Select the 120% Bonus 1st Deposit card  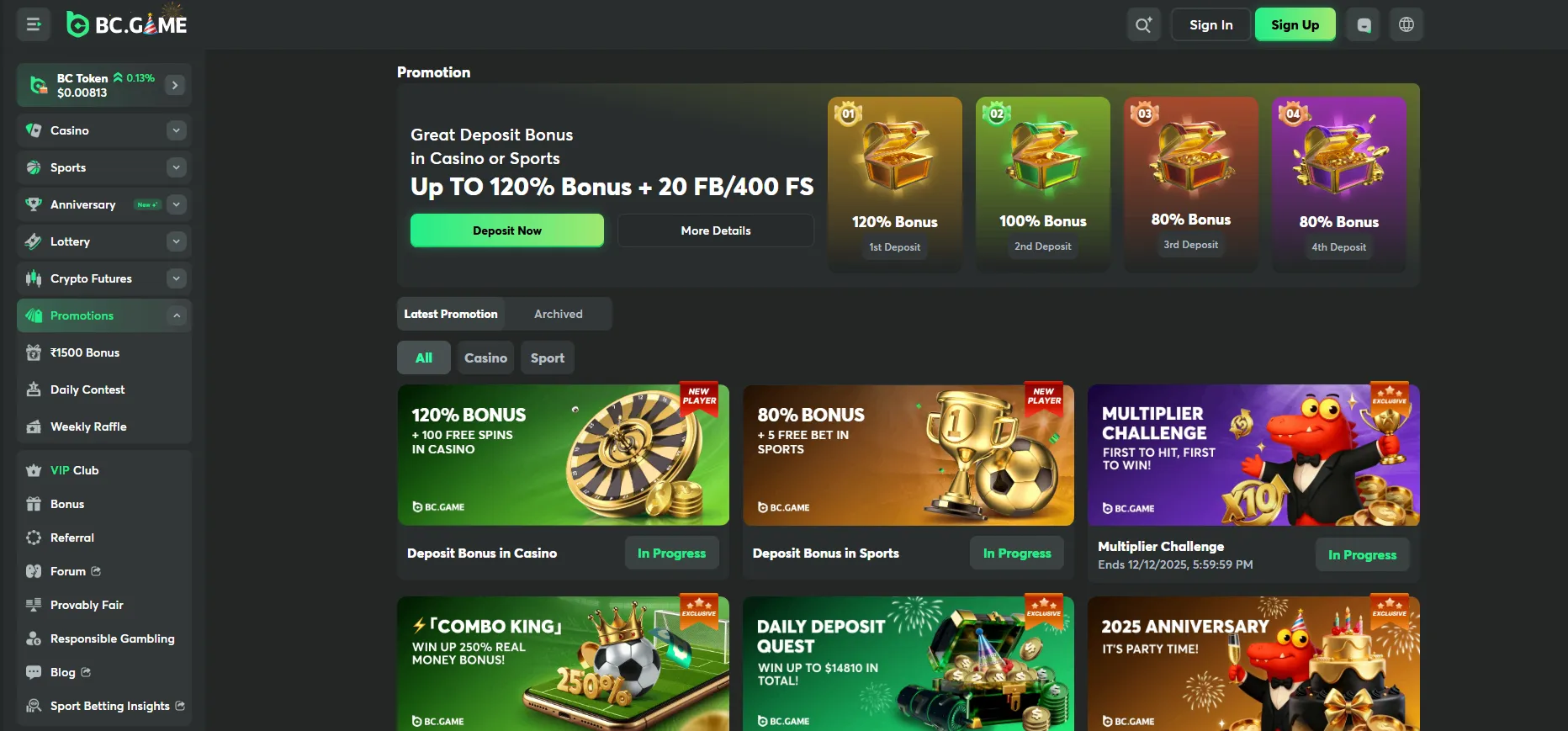coord(895,184)
